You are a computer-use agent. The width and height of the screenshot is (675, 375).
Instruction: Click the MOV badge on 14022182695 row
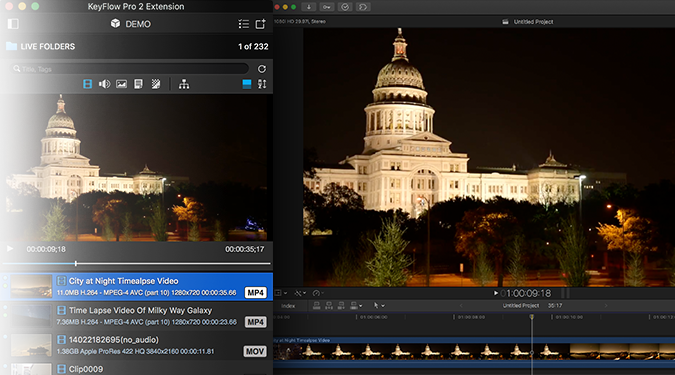255,351
